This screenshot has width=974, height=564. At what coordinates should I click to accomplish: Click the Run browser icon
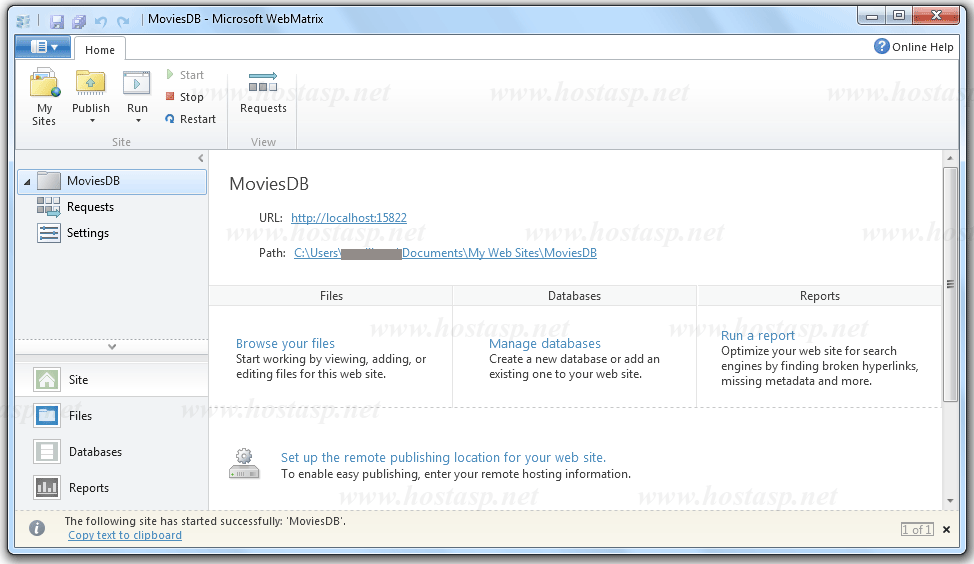point(137,83)
